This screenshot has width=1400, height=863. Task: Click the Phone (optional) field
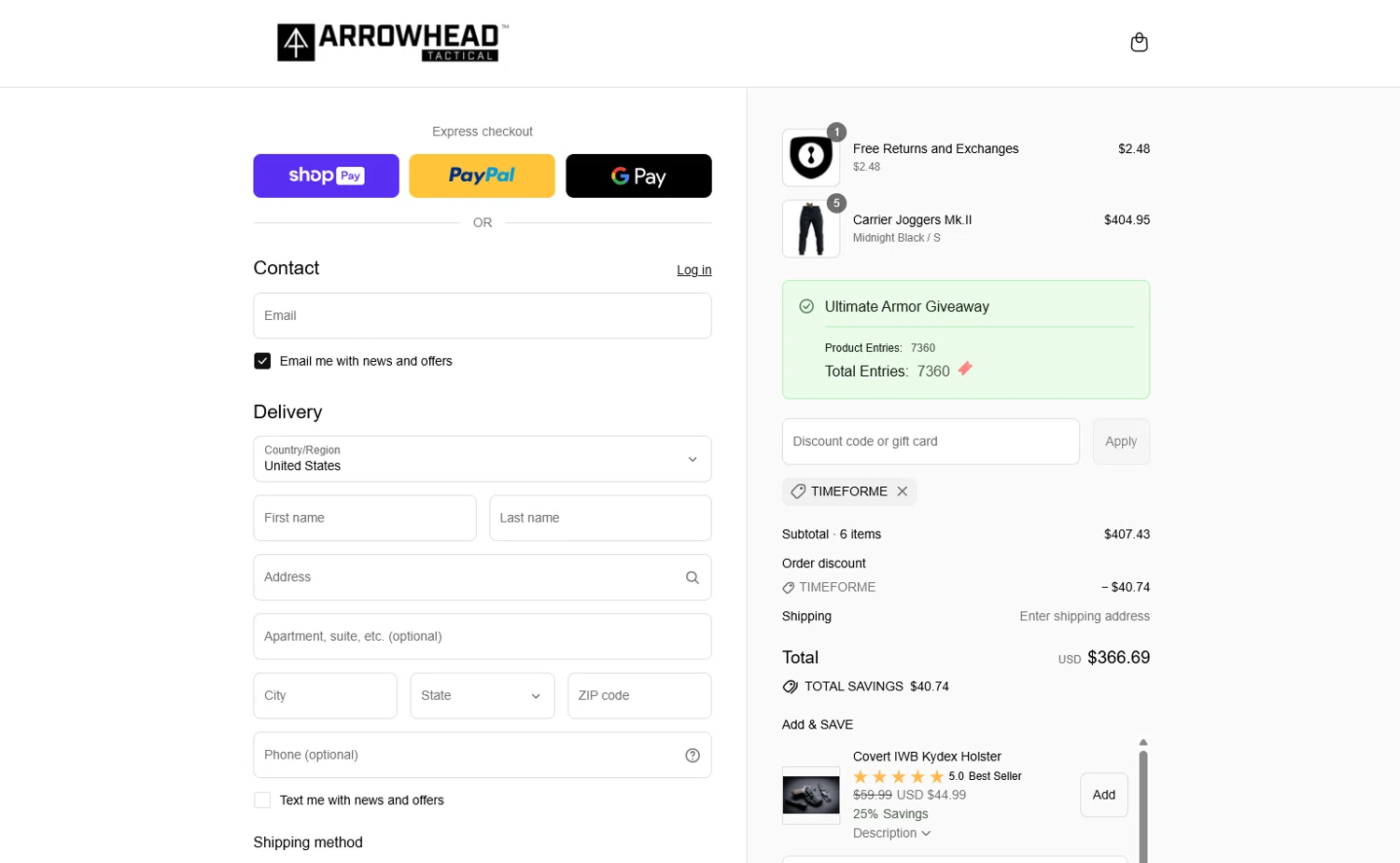482,755
